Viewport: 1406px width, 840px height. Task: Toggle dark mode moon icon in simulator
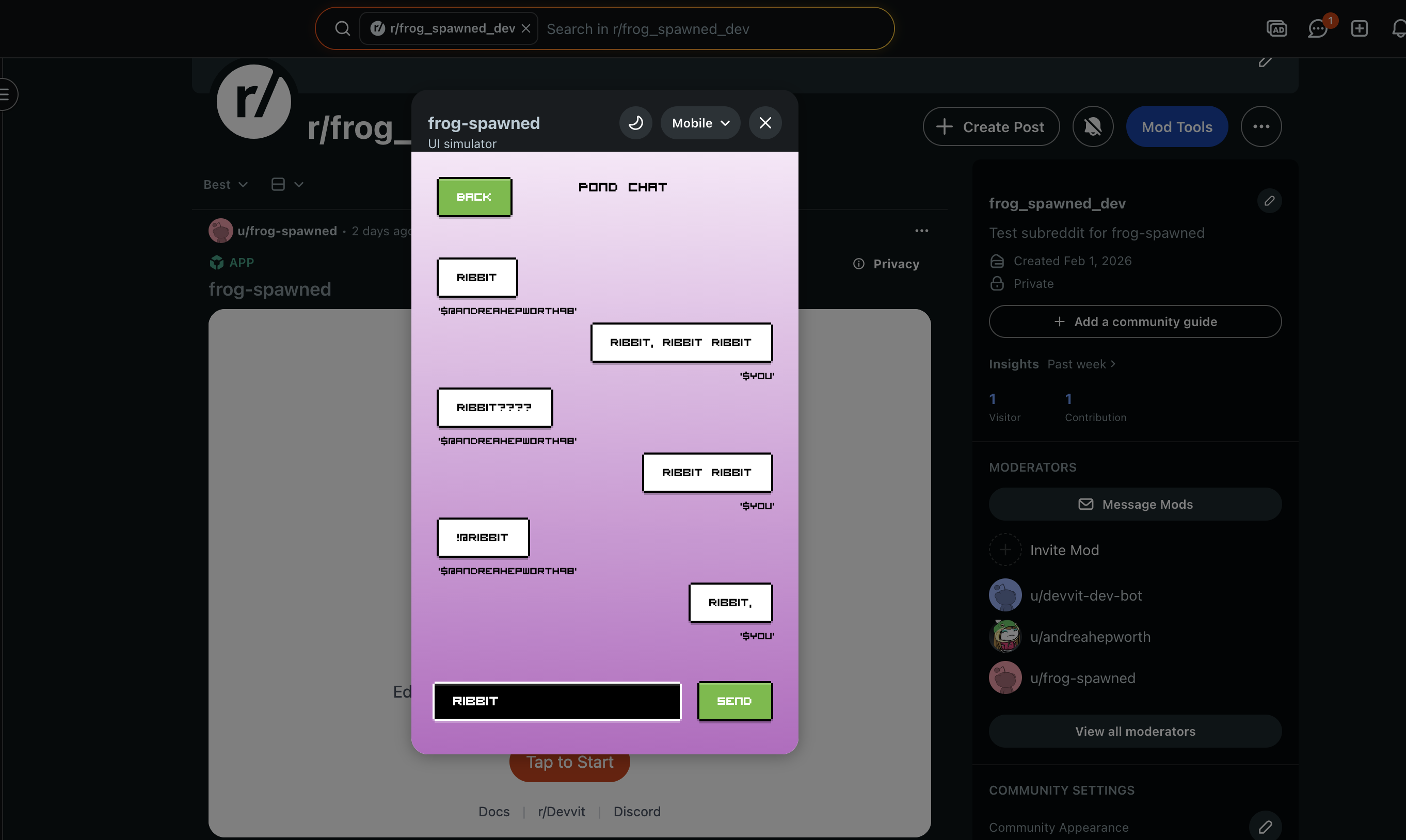(635, 123)
